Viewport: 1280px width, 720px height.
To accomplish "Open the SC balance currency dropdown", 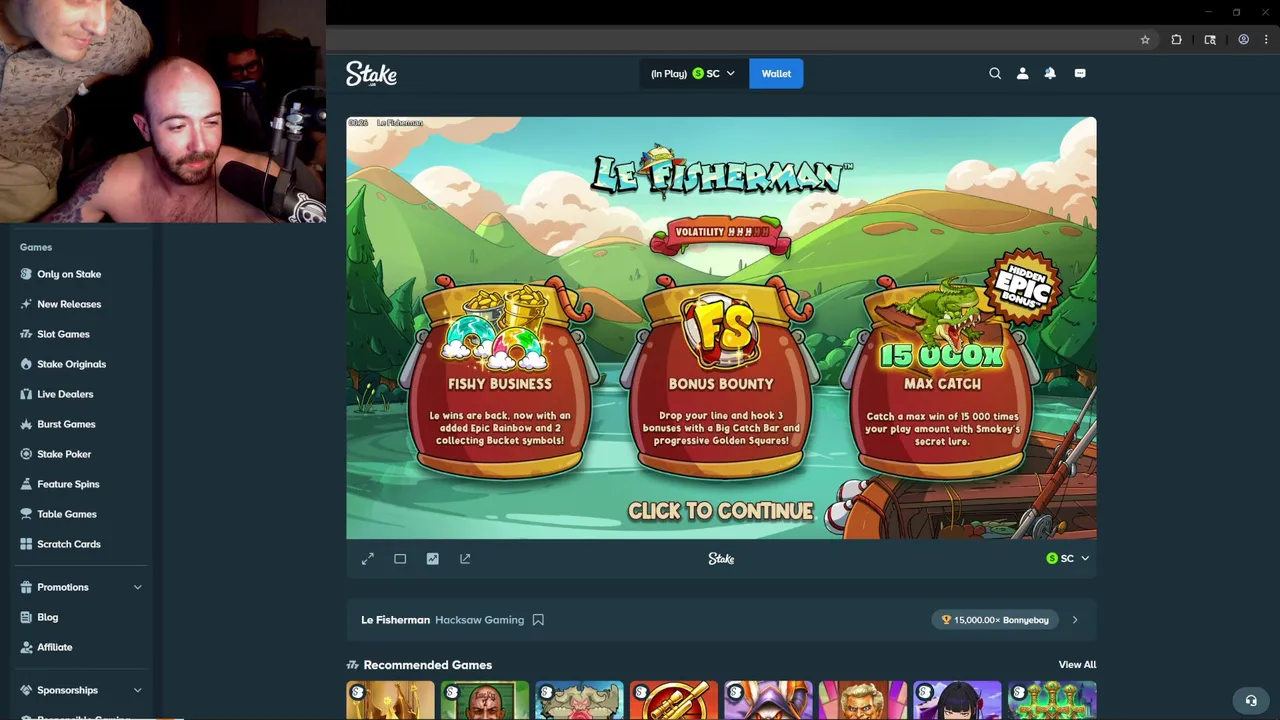I will click(x=693, y=73).
